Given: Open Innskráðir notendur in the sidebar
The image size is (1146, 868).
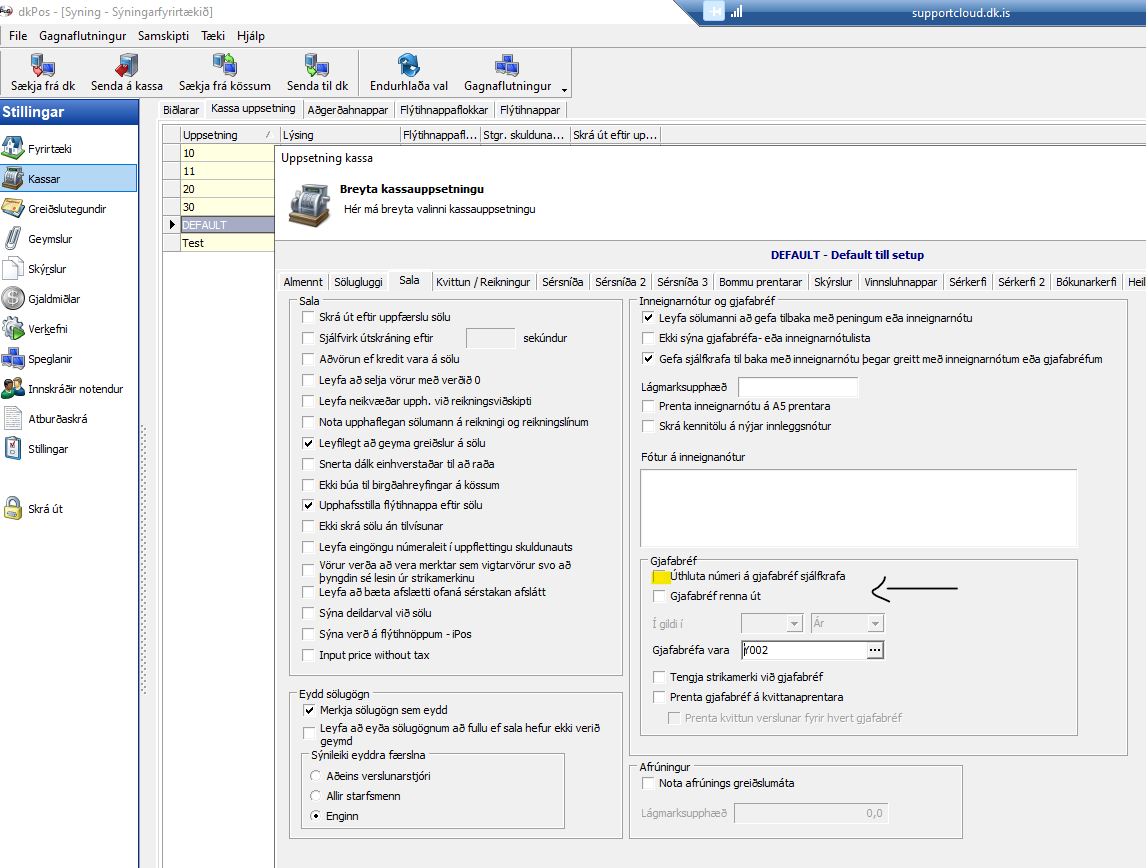Looking at the screenshot, I should click(75, 389).
